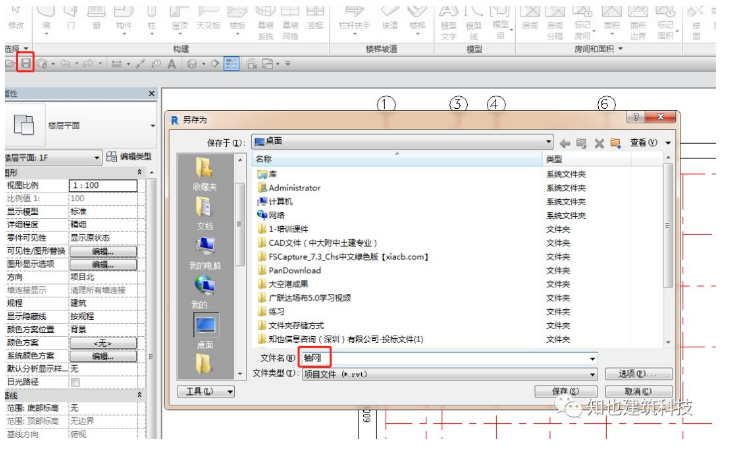Click the help '?' button in Save As dialog
Image resolution: width=740 pixels, height=454 pixels.
[636, 117]
